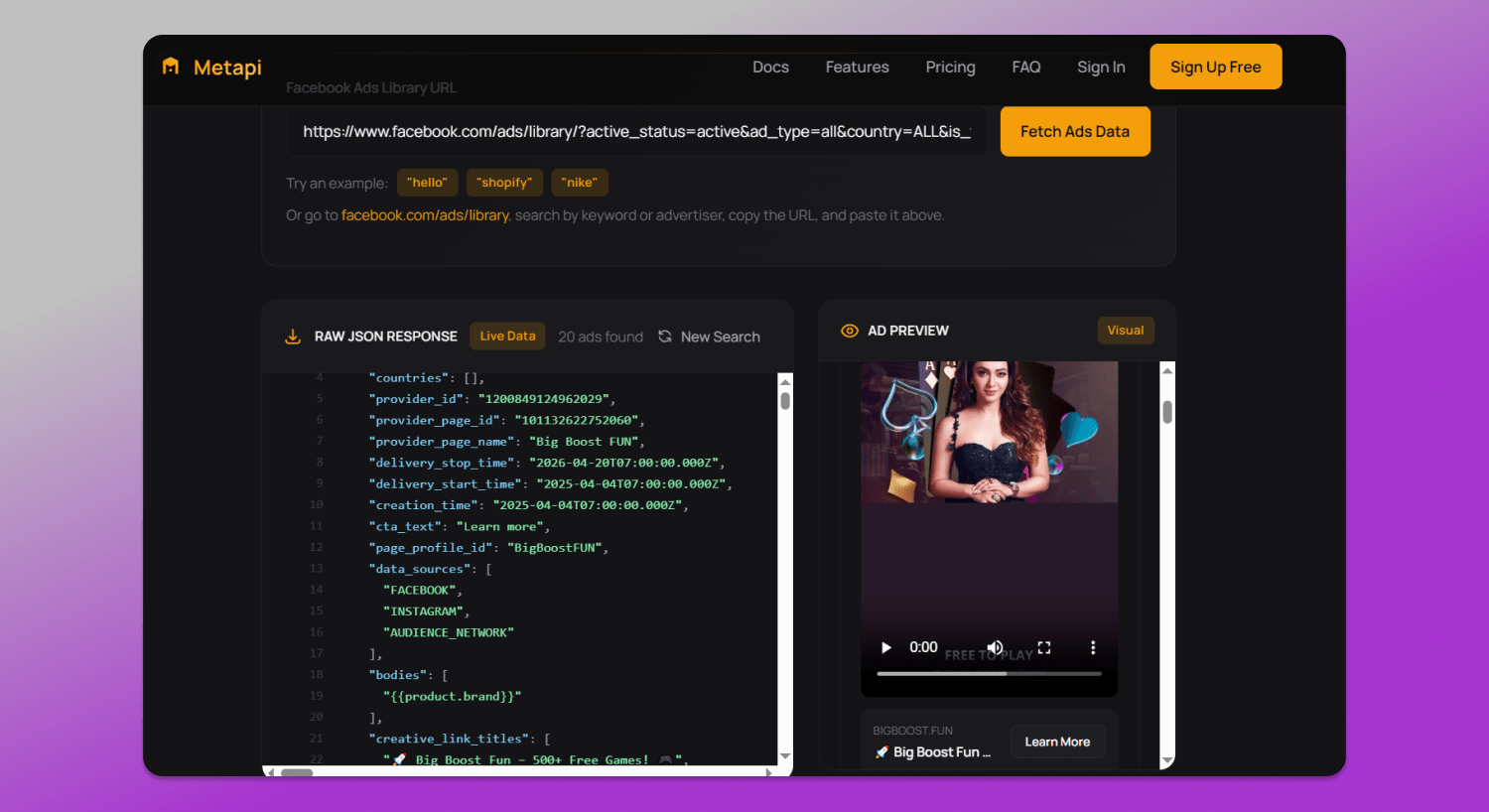Jump to the FAQ section
This screenshot has width=1489, height=812.
[1026, 67]
